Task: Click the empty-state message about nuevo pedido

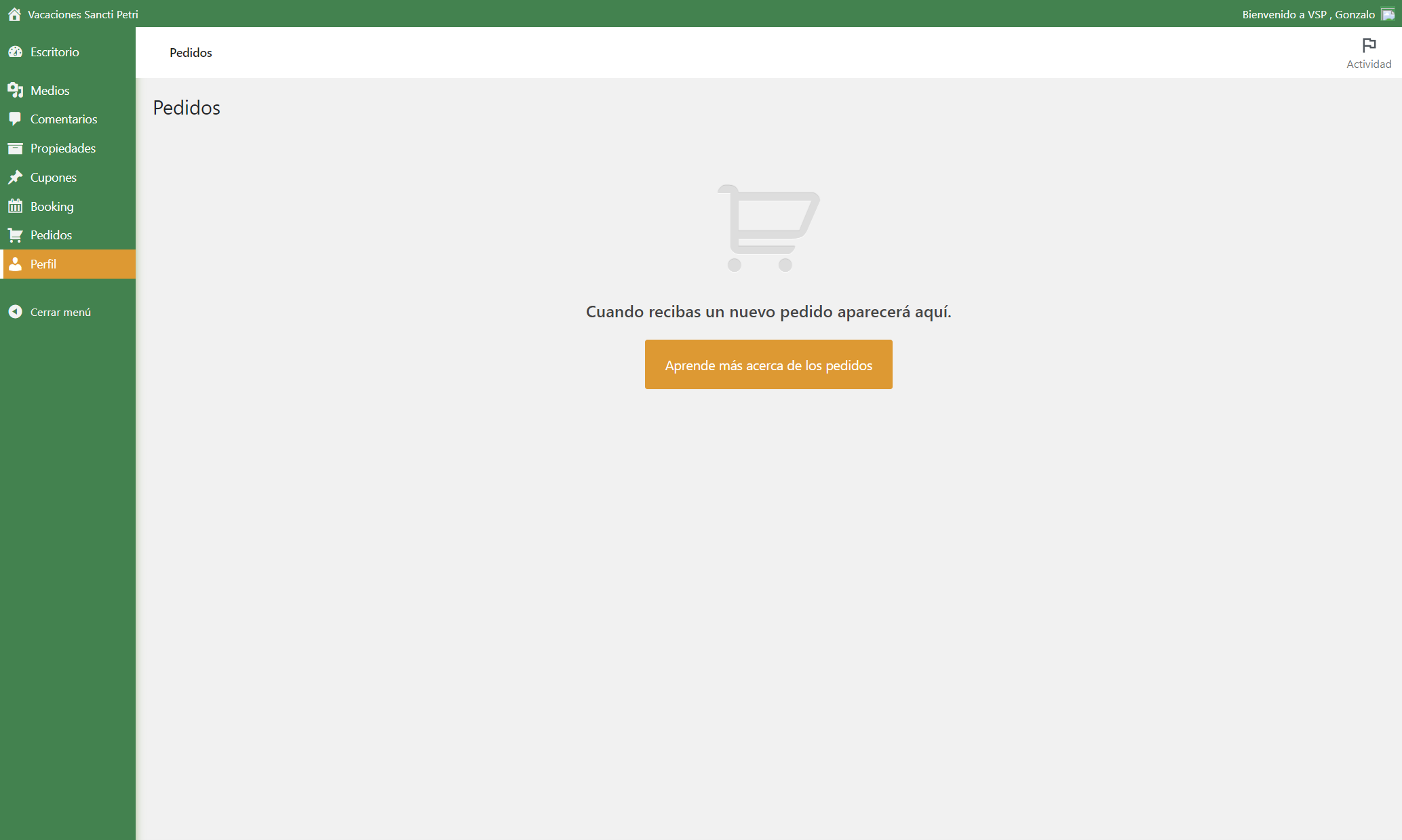Action: coord(768,312)
